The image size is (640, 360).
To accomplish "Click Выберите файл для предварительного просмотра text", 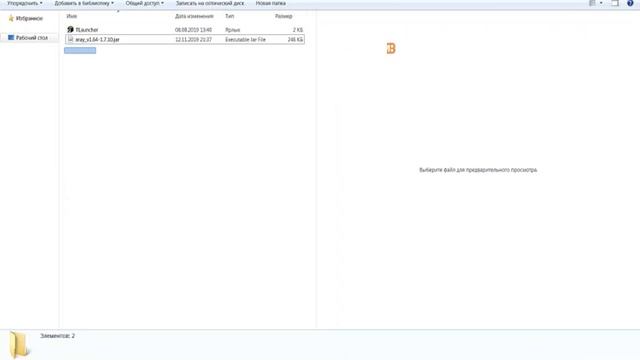I will tap(478, 170).
